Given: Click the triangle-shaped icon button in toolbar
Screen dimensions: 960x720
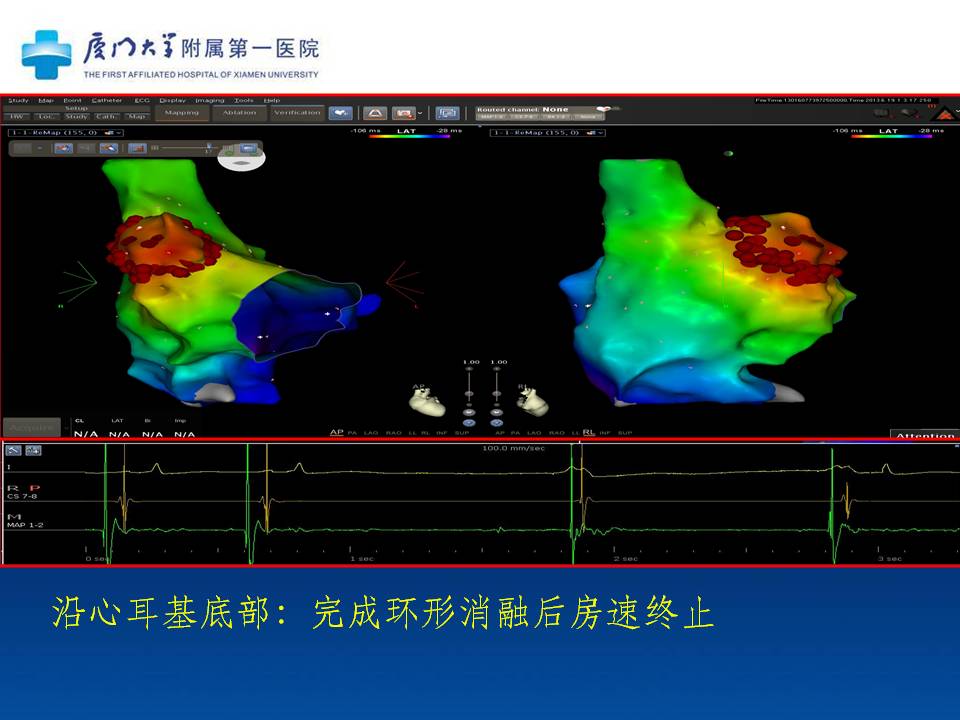Looking at the screenshot, I should (x=375, y=113).
